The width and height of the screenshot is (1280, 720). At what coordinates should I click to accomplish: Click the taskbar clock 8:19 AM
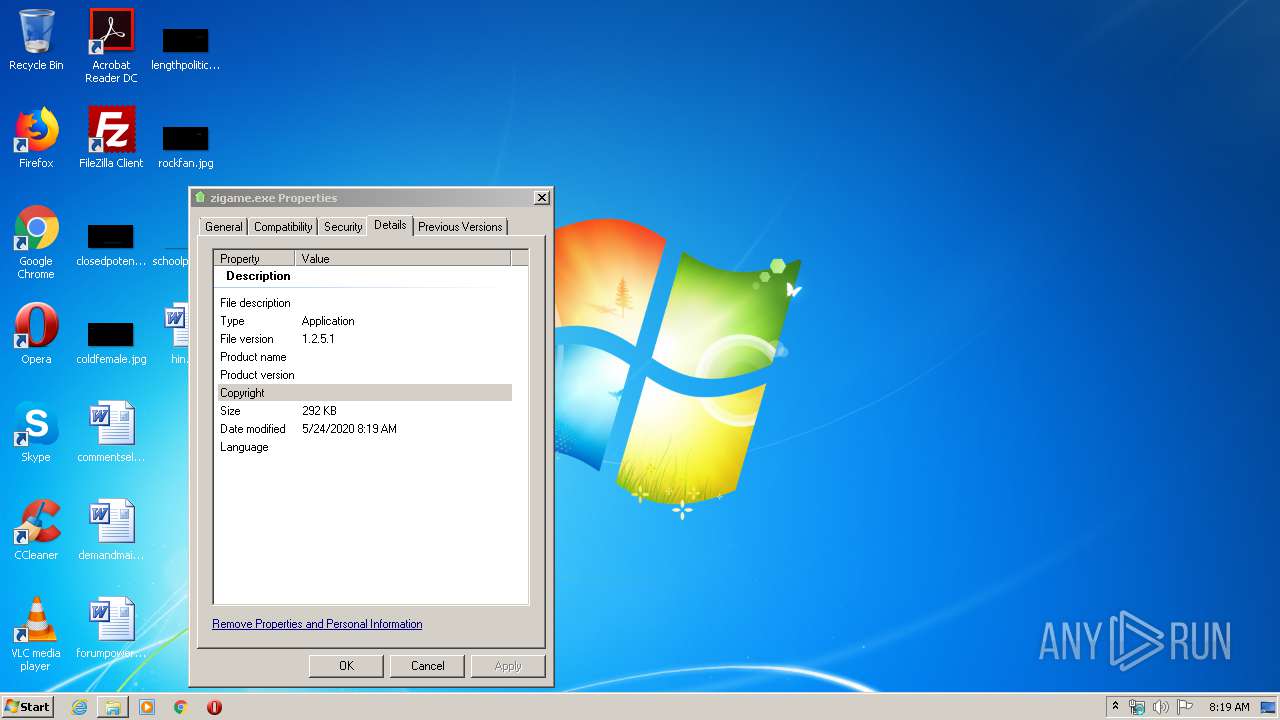point(1229,707)
